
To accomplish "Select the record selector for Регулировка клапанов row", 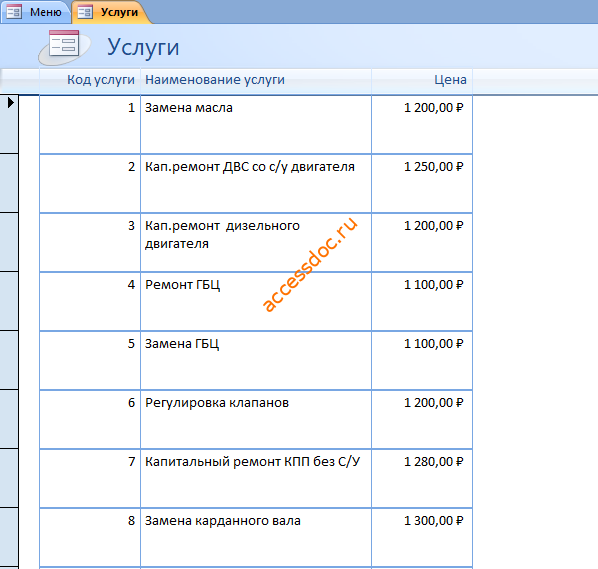I will coord(9,420).
